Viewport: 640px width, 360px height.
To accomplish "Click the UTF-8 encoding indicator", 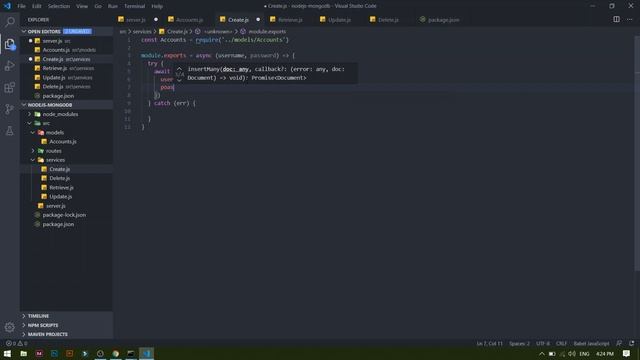I will pyautogui.click(x=543, y=343).
